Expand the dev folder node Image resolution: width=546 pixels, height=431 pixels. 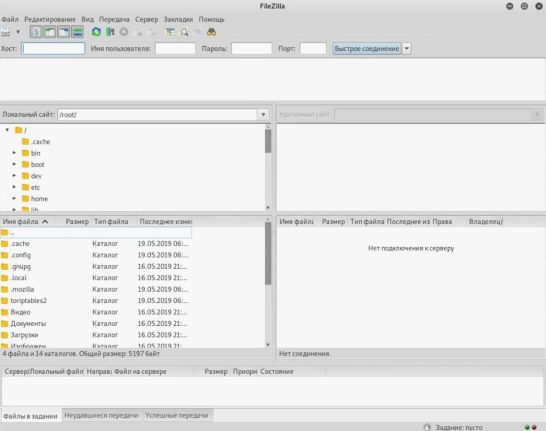(14, 176)
